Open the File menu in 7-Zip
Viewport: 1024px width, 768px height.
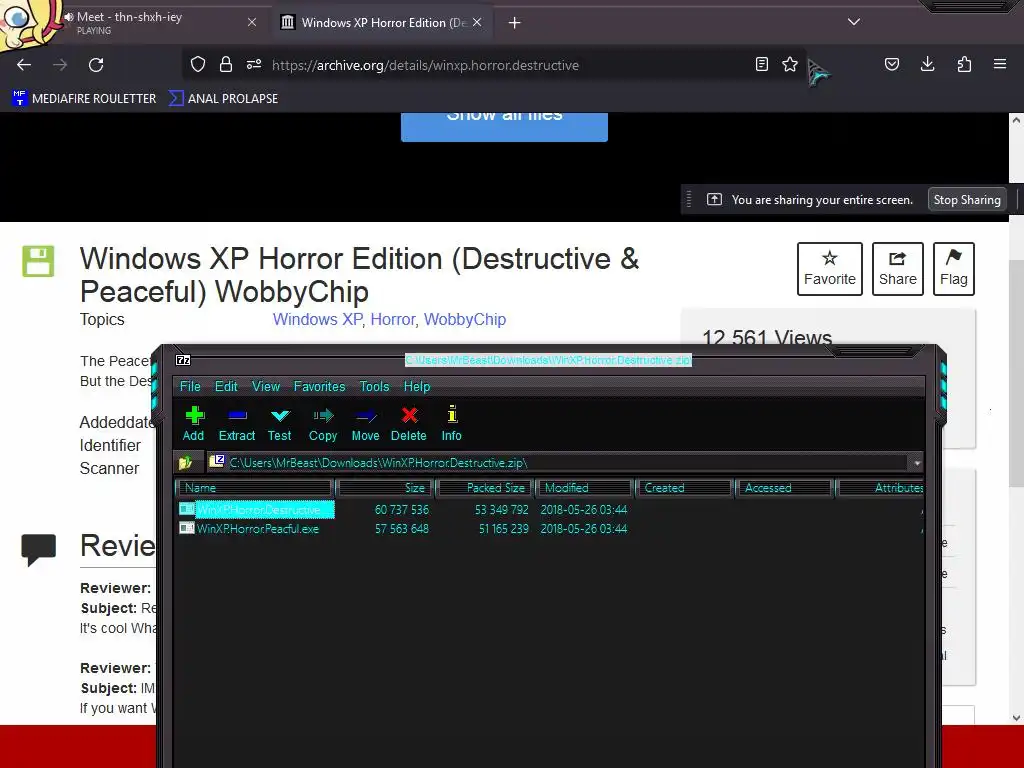[x=190, y=387]
